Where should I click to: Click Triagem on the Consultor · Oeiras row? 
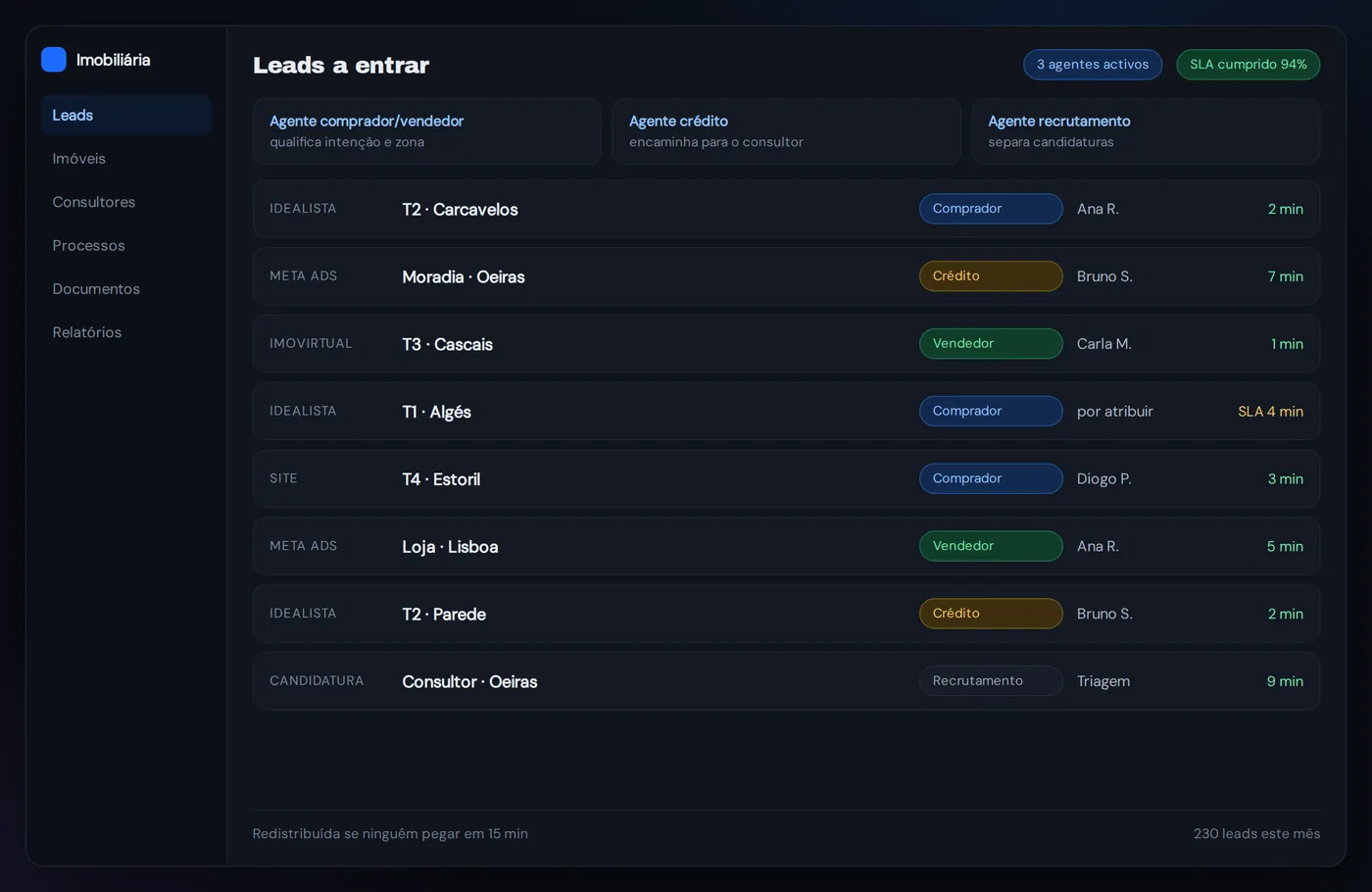coord(1103,681)
